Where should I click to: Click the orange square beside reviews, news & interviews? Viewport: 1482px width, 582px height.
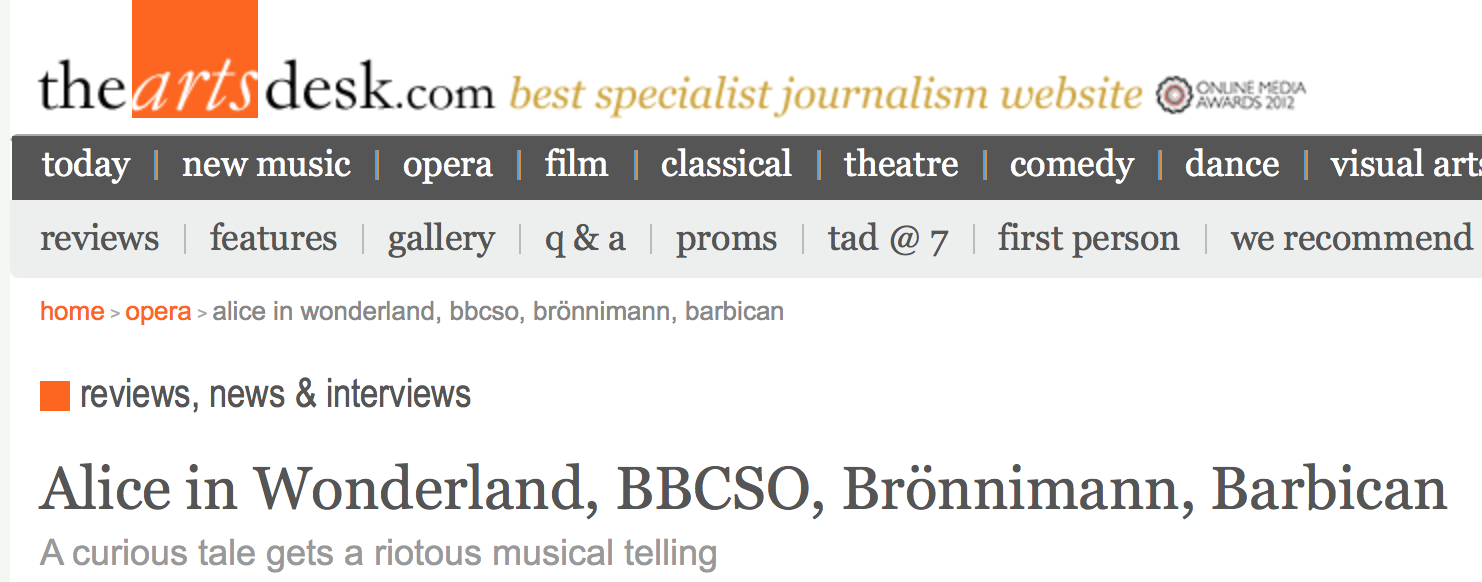55,396
